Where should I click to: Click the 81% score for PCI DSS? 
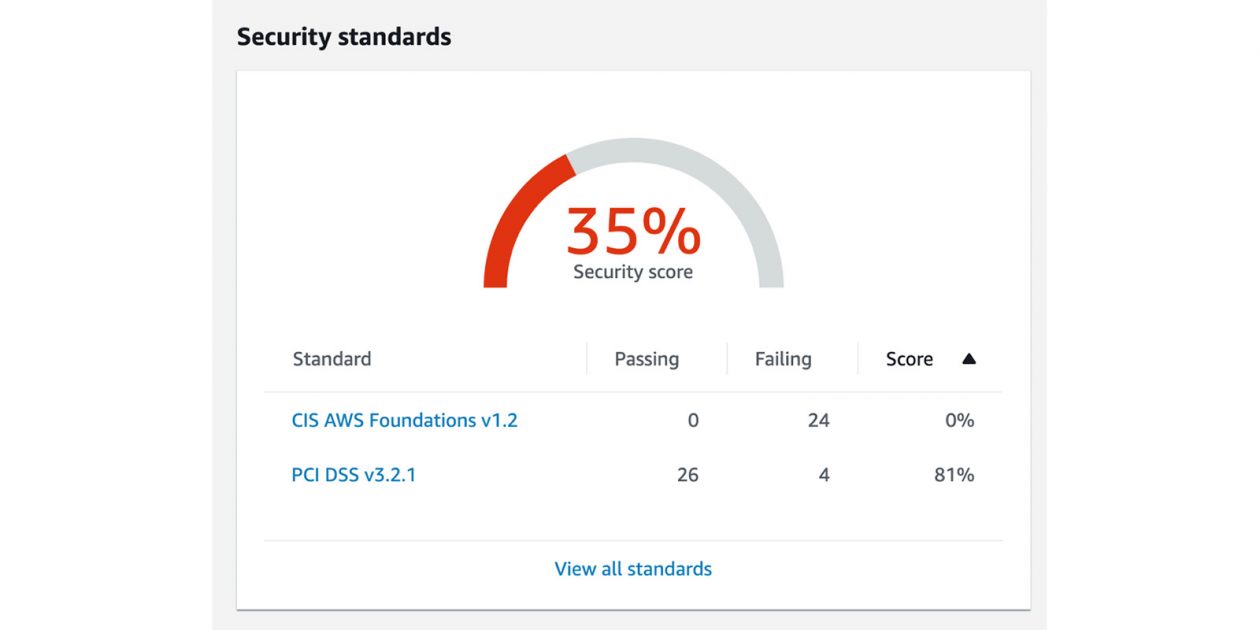click(954, 475)
